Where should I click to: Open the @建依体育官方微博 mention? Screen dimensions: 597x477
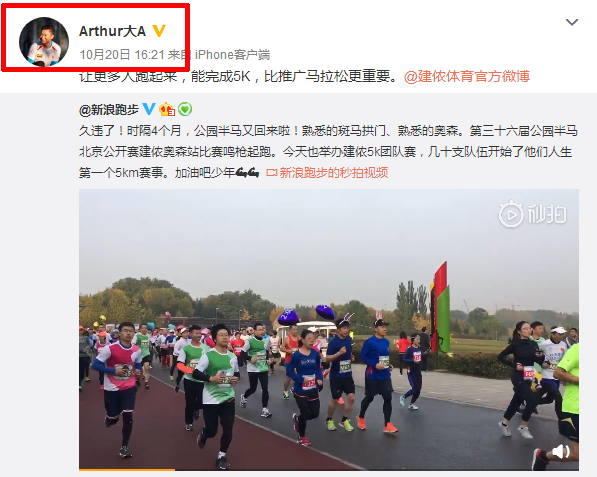click(x=467, y=77)
